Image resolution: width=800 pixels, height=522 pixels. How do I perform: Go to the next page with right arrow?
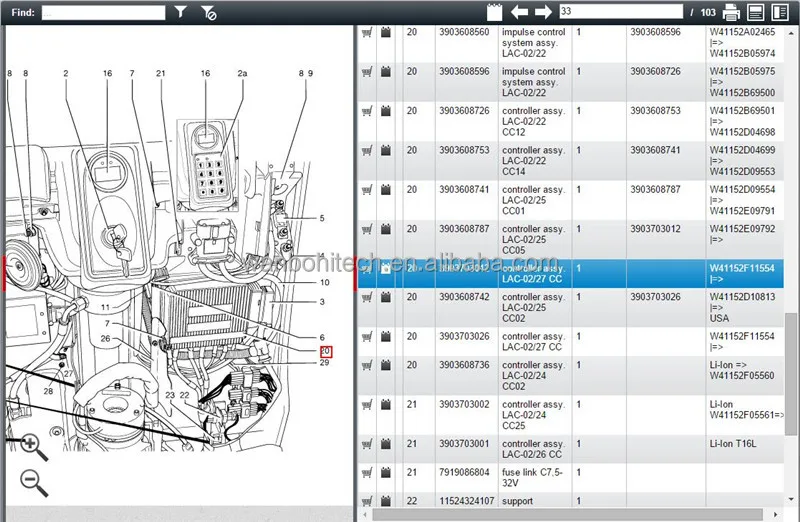click(x=543, y=12)
